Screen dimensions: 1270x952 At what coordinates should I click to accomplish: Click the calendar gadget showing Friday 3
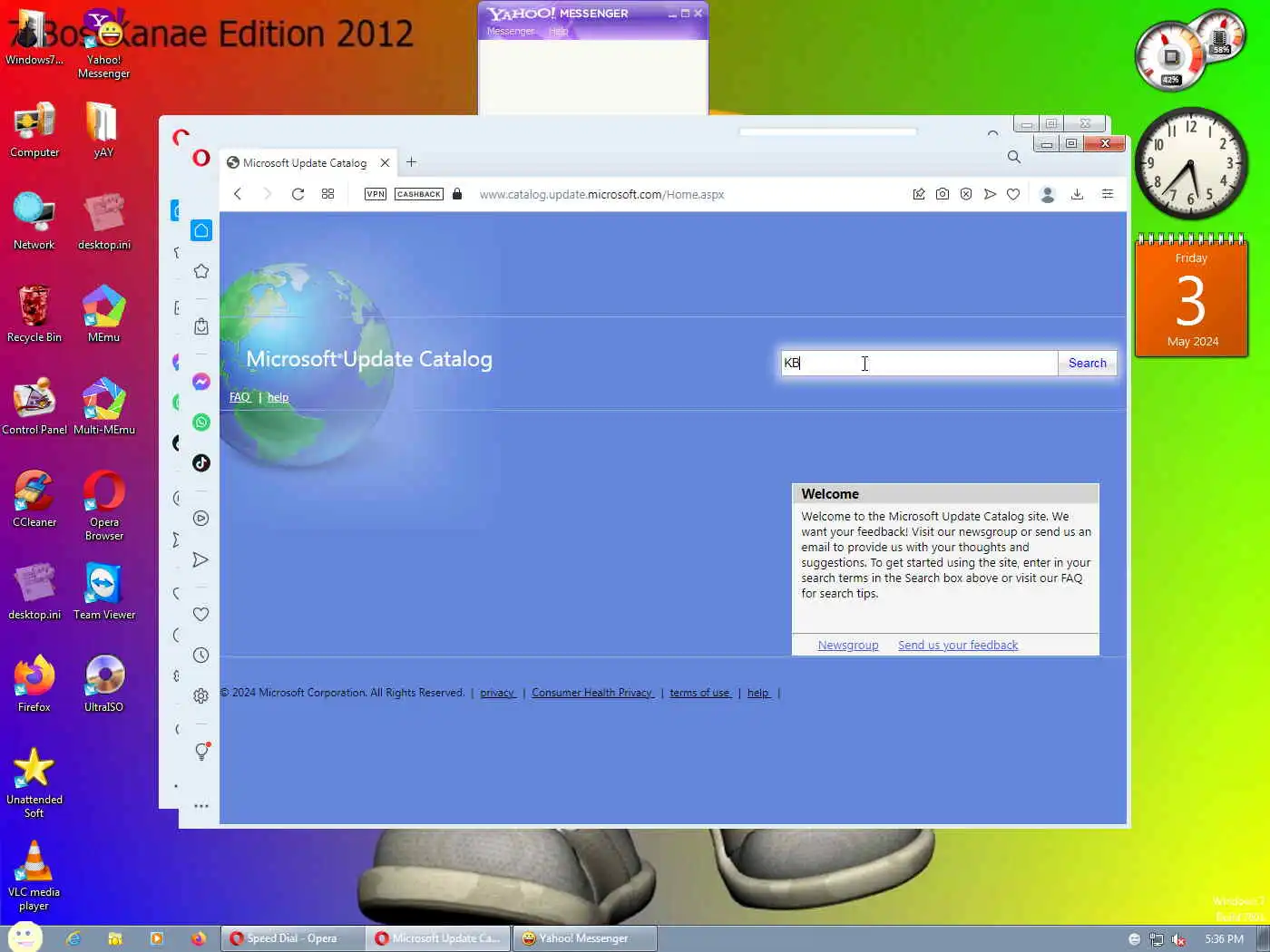tap(1191, 296)
